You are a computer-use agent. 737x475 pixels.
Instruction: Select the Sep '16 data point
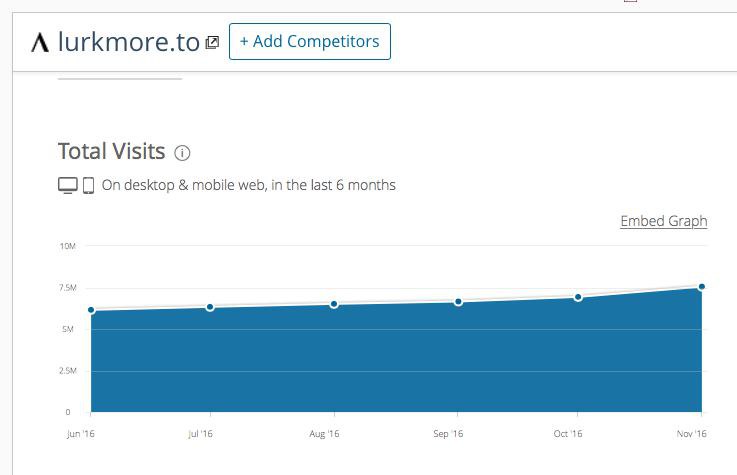pyautogui.click(x=458, y=302)
